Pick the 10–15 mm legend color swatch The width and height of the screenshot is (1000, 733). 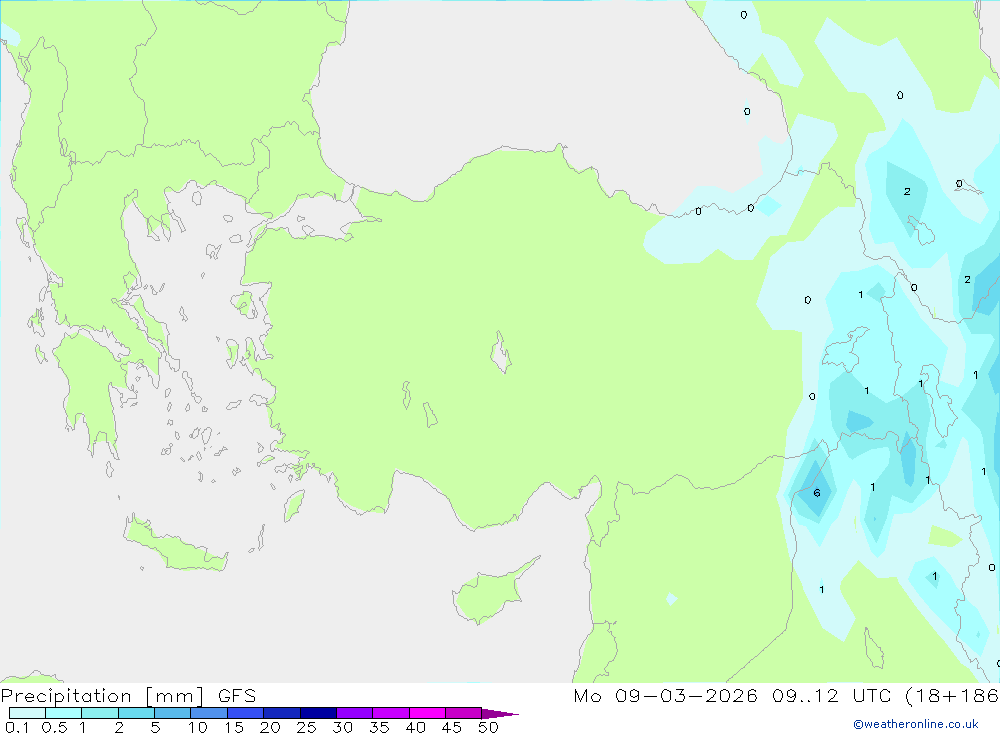(x=209, y=713)
